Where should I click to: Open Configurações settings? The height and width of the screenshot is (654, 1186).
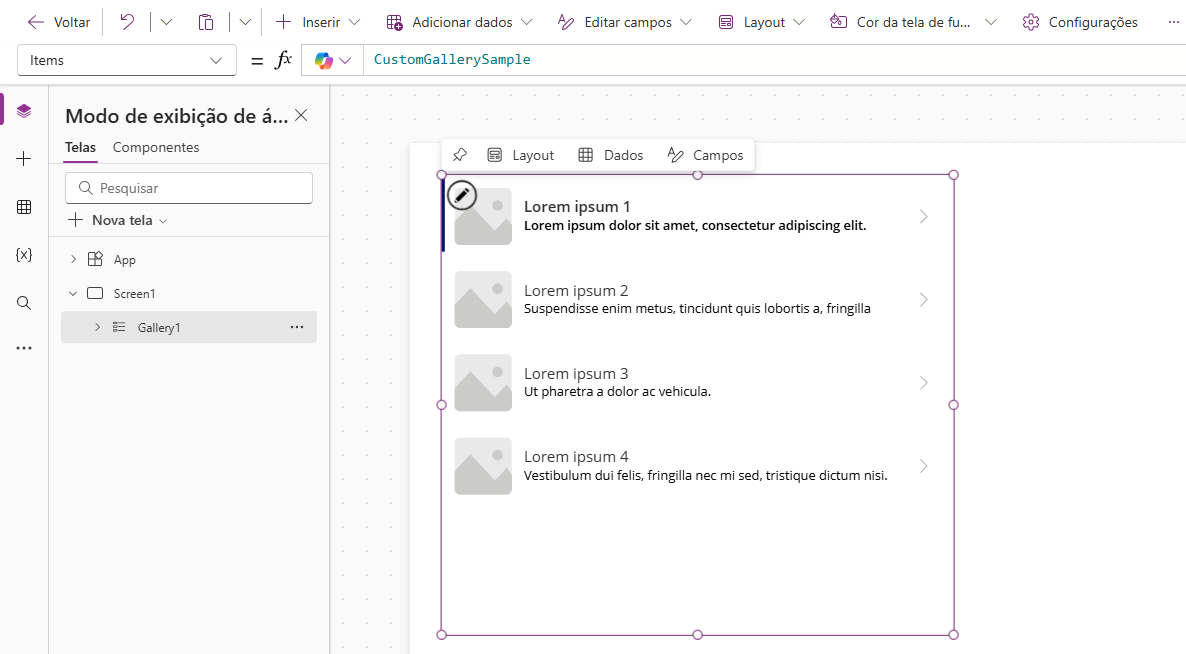tap(1079, 22)
